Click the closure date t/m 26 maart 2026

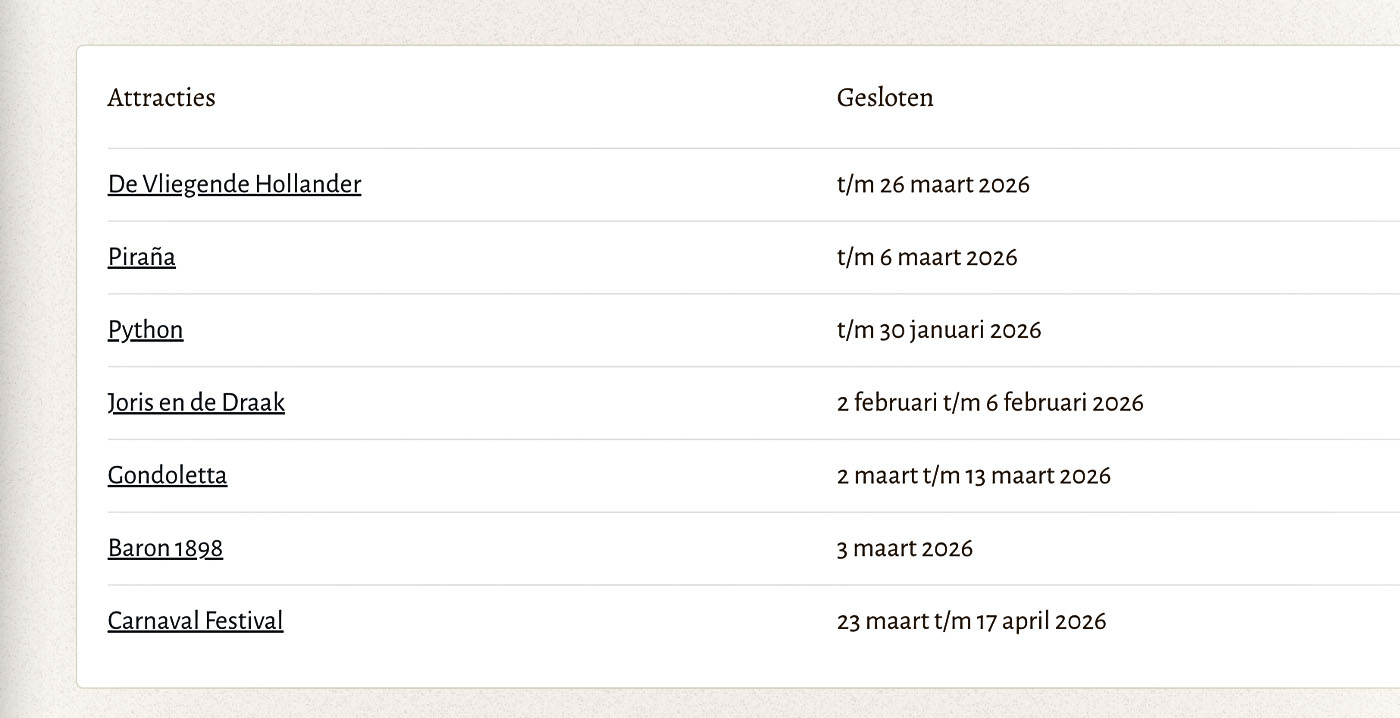coord(933,185)
